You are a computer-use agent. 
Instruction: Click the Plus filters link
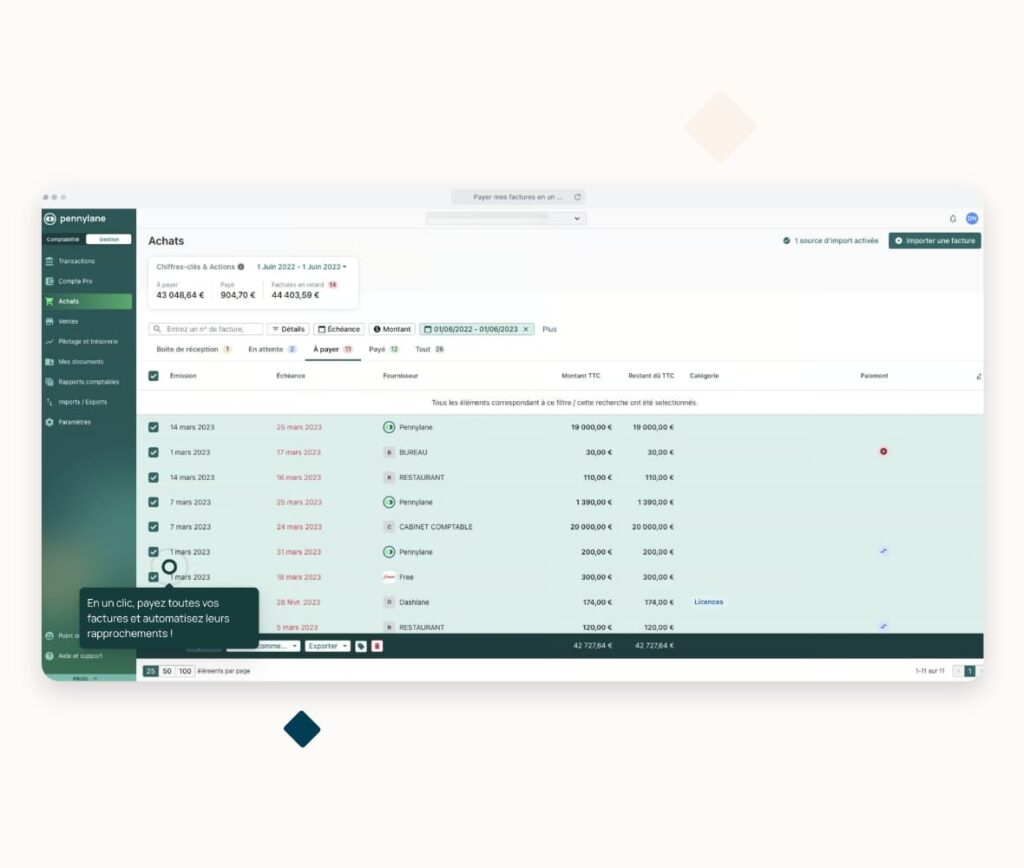pos(549,329)
